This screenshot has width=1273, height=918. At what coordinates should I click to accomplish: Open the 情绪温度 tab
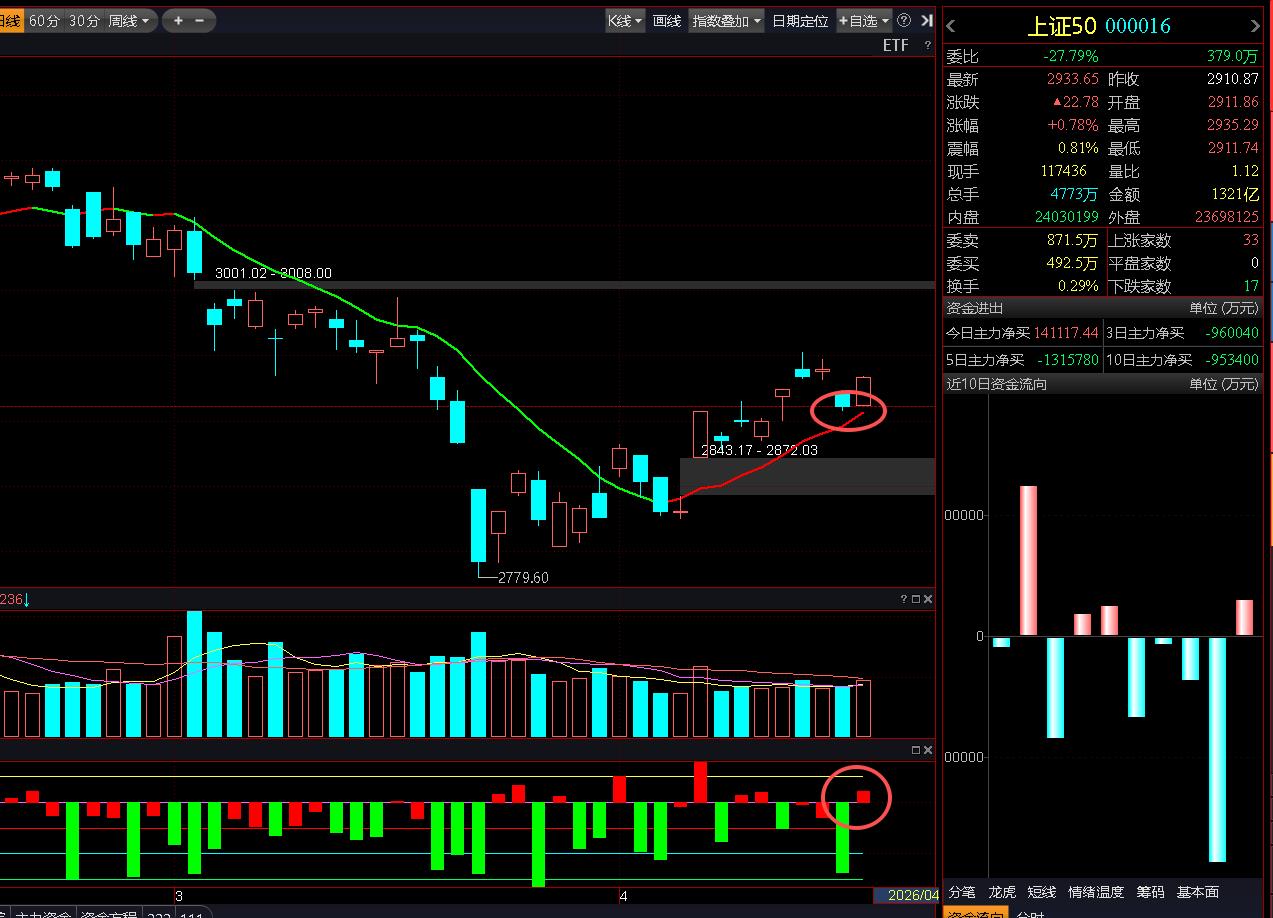tap(1096, 892)
